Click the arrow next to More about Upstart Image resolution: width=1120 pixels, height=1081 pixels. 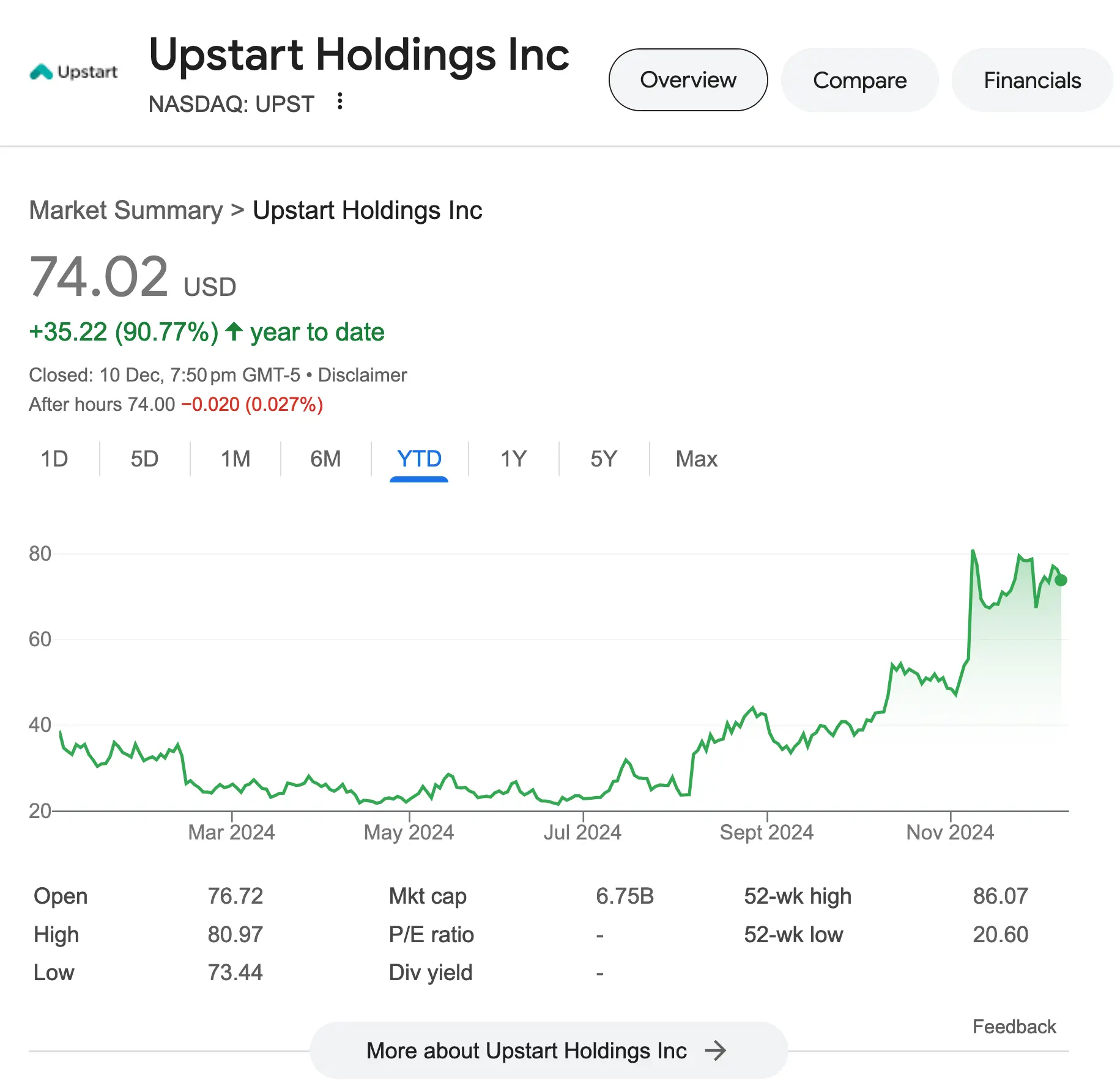[x=715, y=1051]
